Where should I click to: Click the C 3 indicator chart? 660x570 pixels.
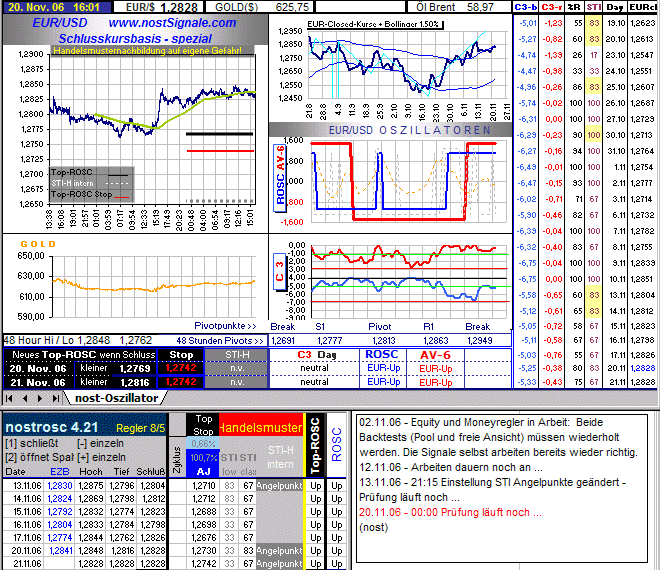[x=408, y=281]
